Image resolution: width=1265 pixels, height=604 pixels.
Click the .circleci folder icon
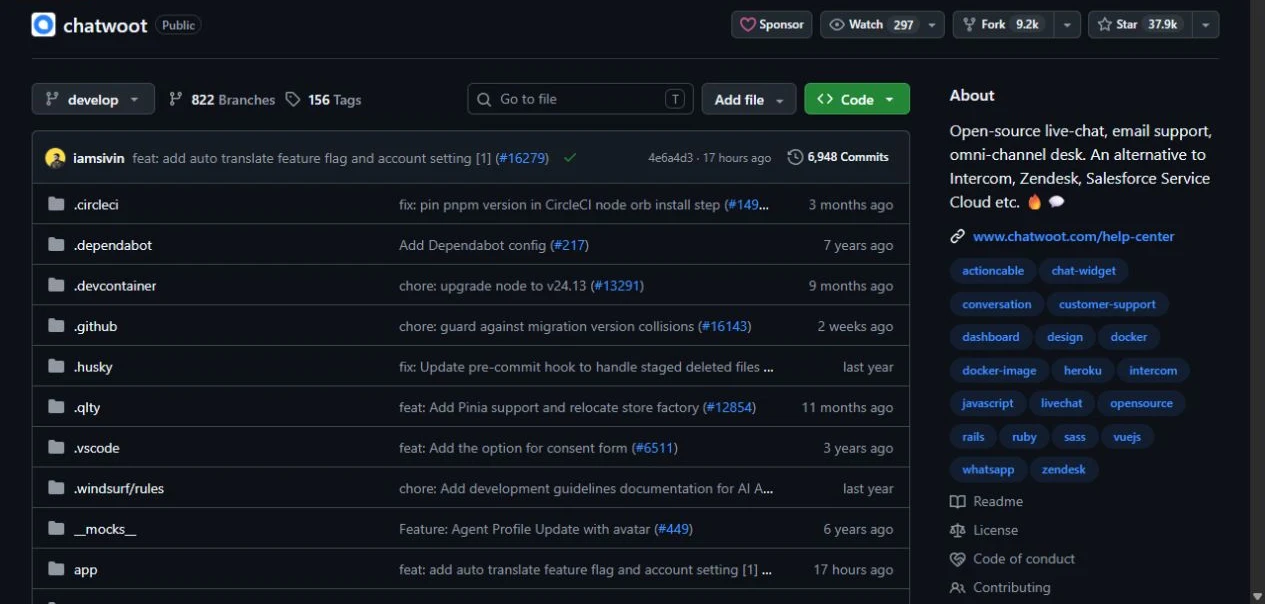pos(56,204)
